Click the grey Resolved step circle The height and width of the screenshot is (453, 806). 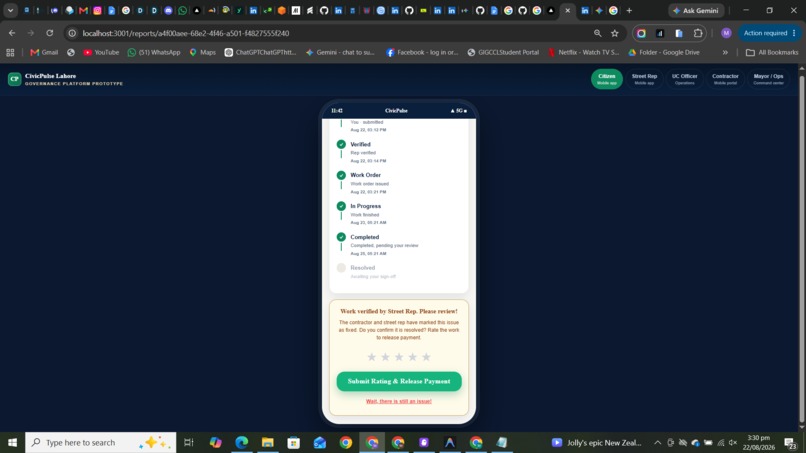[x=341, y=268]
